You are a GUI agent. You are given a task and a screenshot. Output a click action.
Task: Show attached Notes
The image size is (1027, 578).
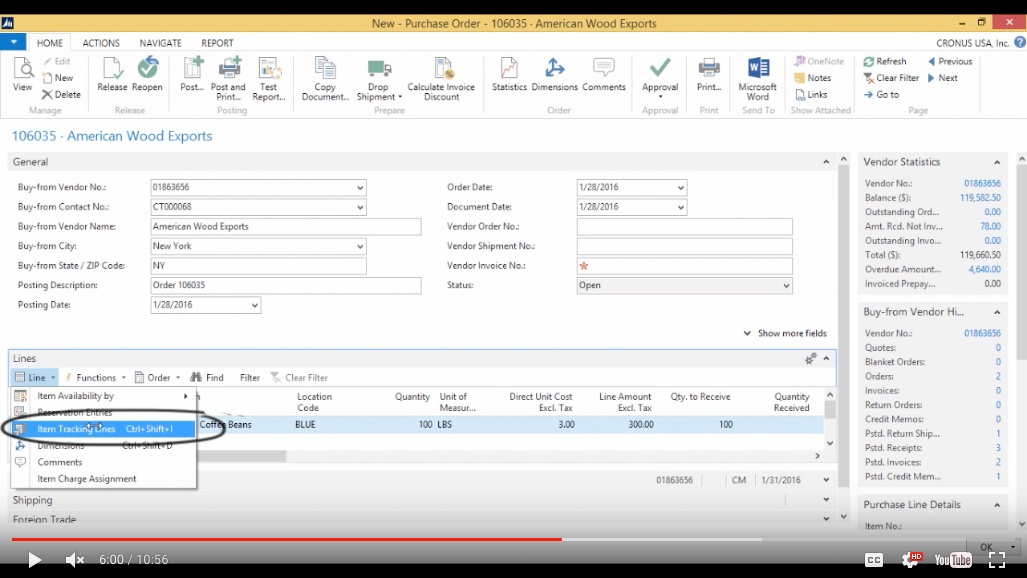pos(813,77)
